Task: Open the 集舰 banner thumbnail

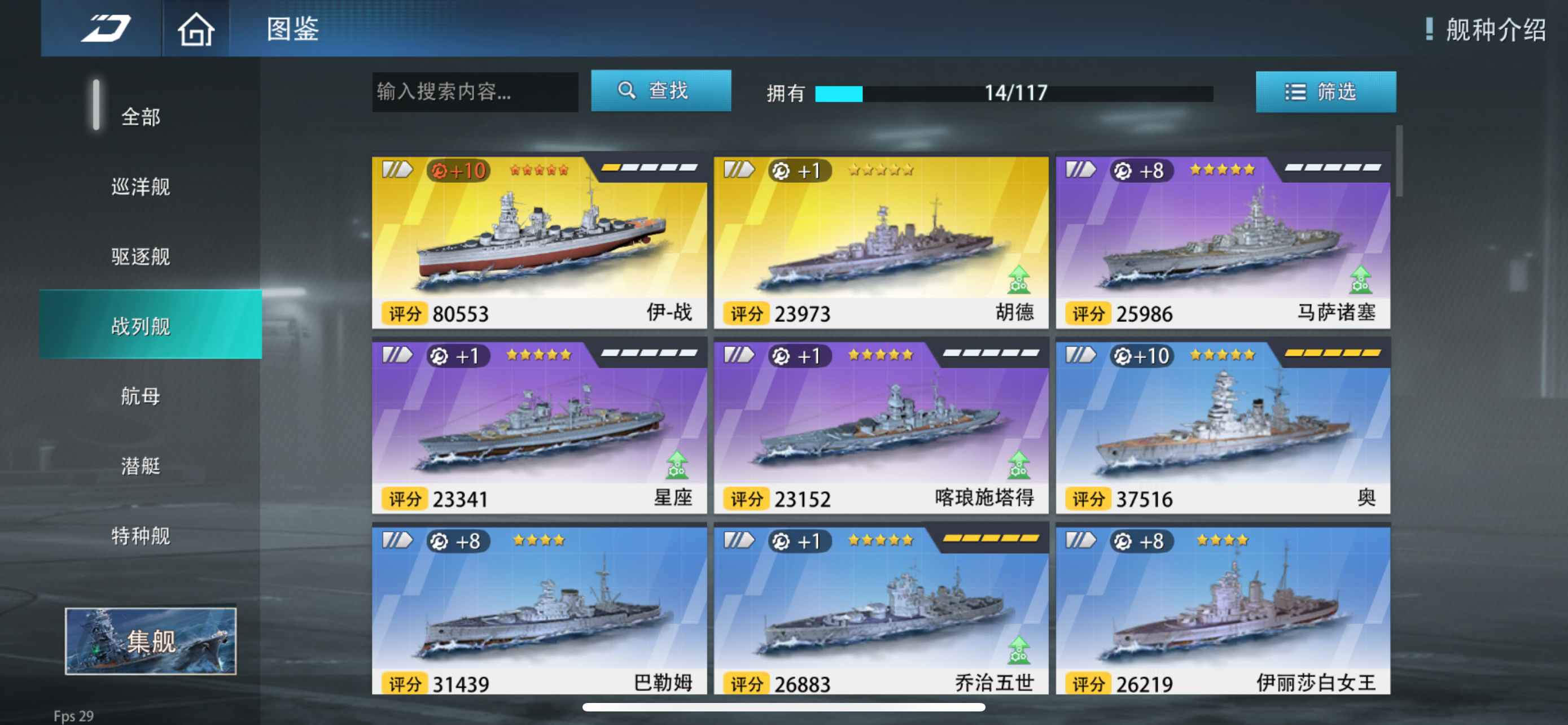Action: [x=151, y=640]
